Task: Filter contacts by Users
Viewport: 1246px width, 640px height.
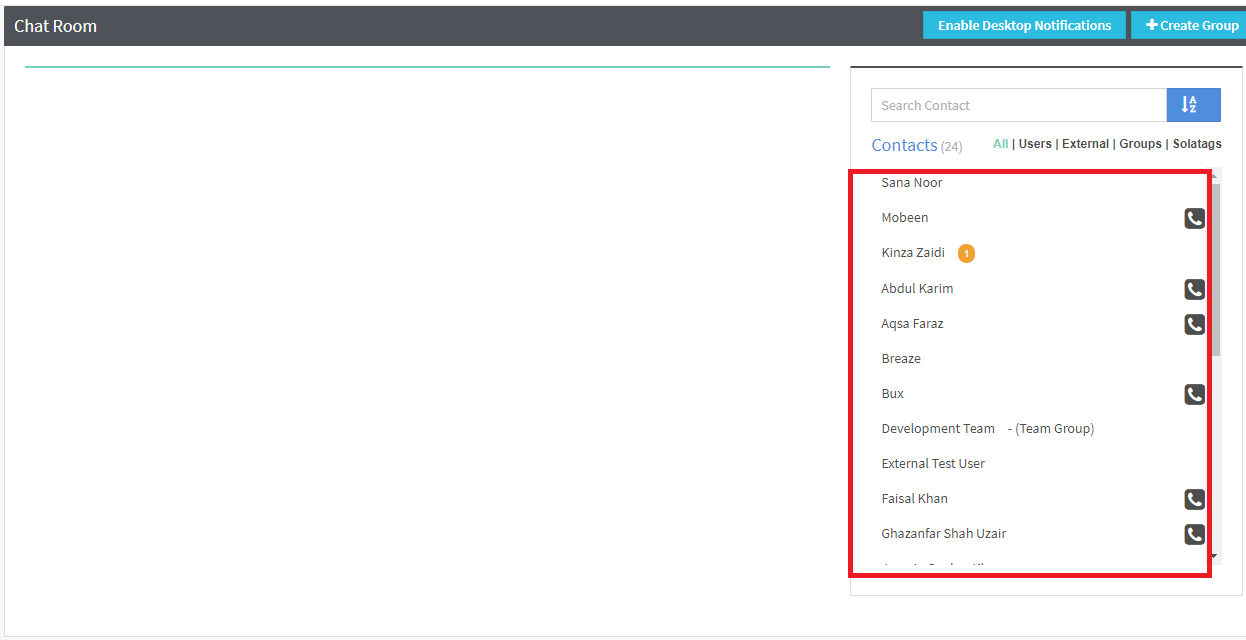Action: coord(1035,144)
